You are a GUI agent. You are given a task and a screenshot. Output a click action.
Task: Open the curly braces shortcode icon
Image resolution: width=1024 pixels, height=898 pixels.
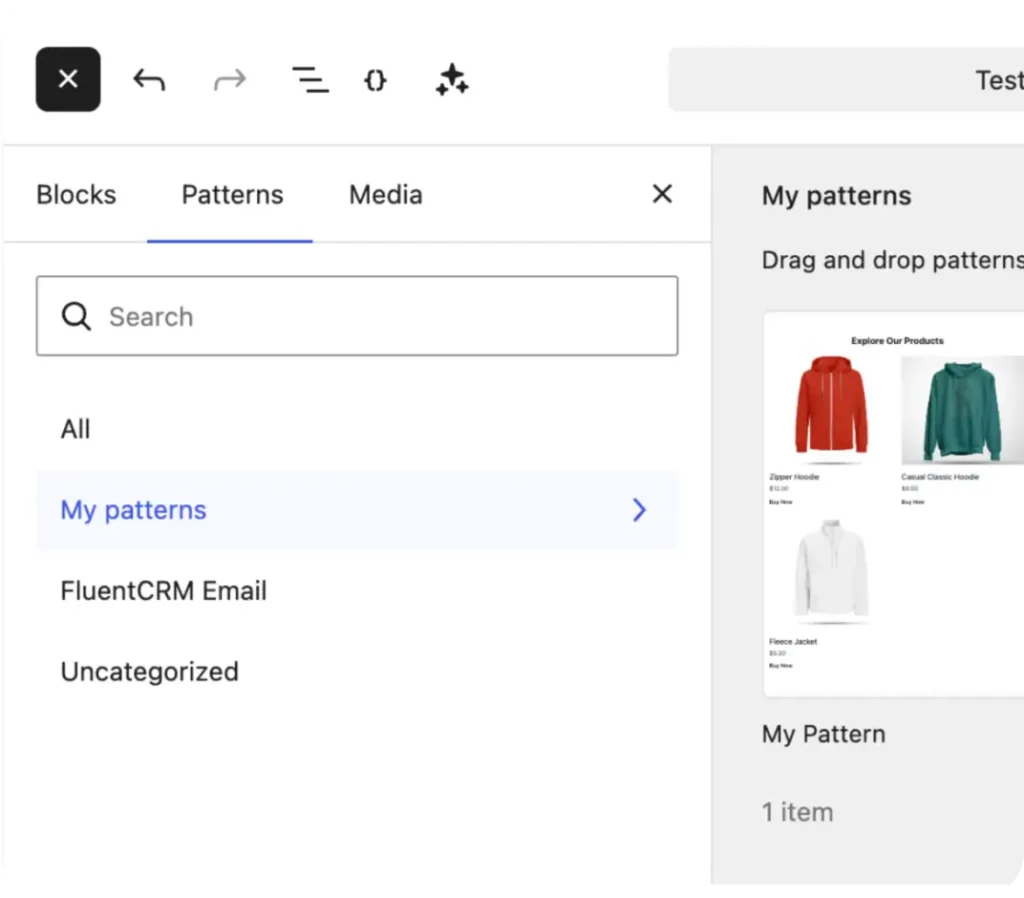tap(376, 80)
